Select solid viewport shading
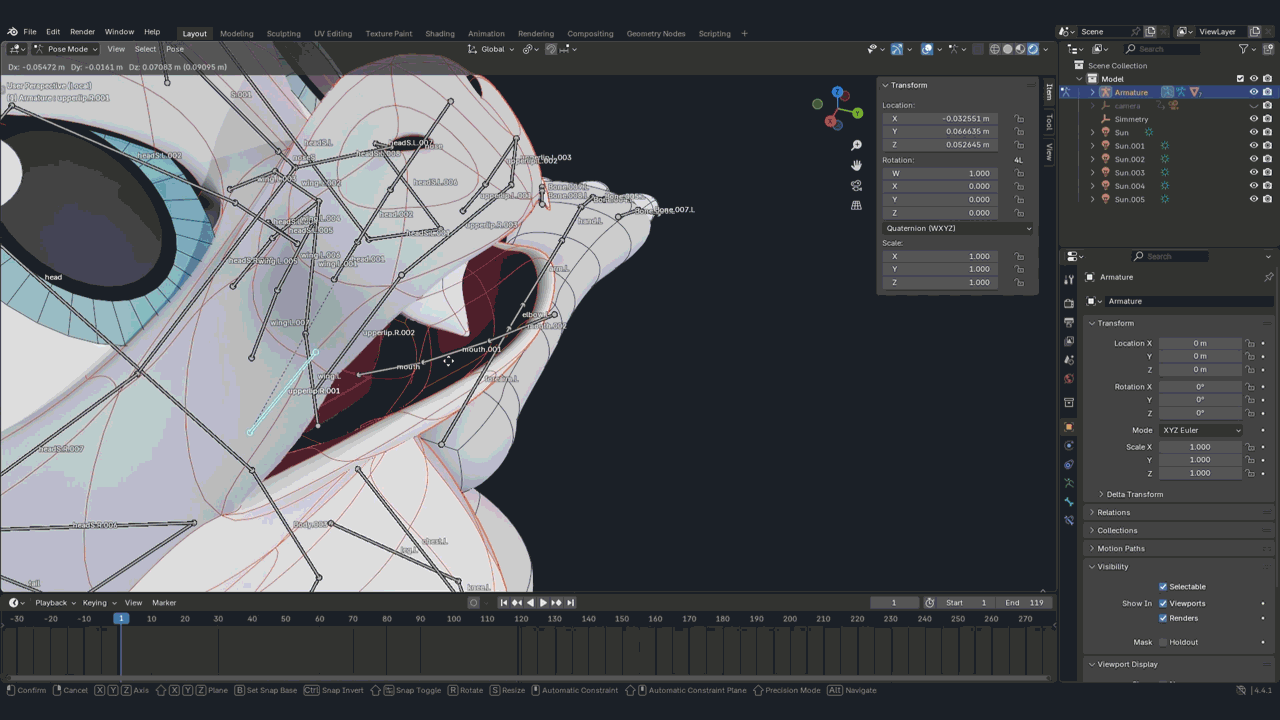Viewport: 1280px width, 720px height. 1008,49
